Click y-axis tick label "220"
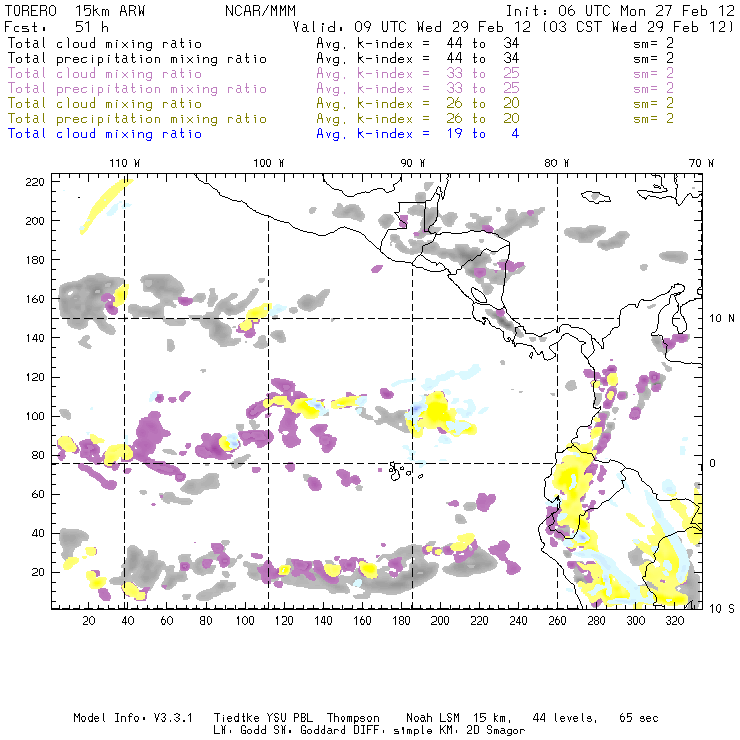This screenshot has width=740, height=740. pos(35,182)
